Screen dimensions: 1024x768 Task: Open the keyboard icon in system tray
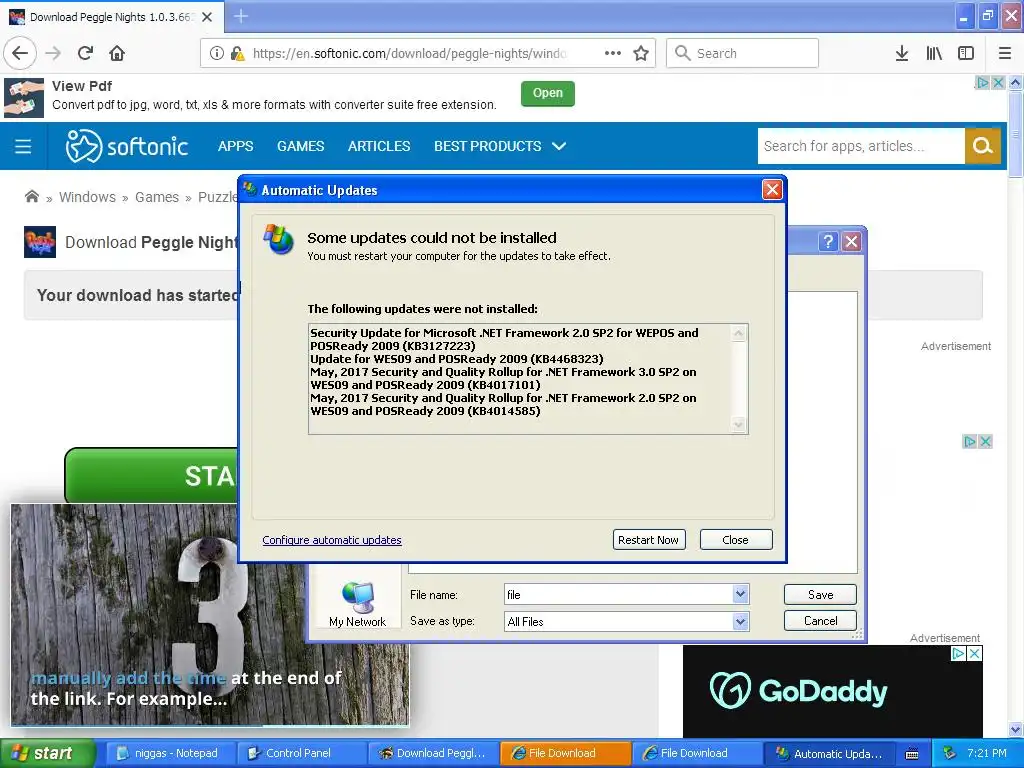[x=912, y=754]
